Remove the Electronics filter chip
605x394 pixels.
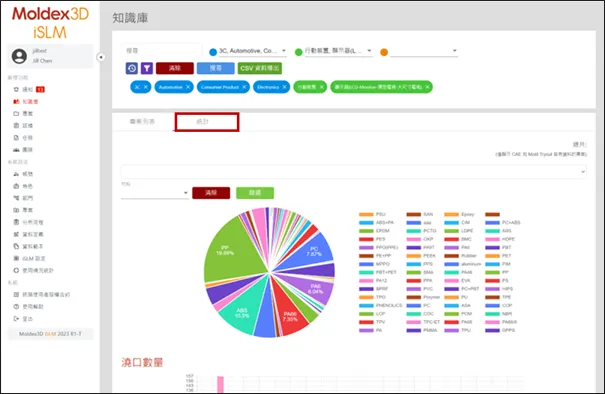pyautogui.click(x=284, y=87)
